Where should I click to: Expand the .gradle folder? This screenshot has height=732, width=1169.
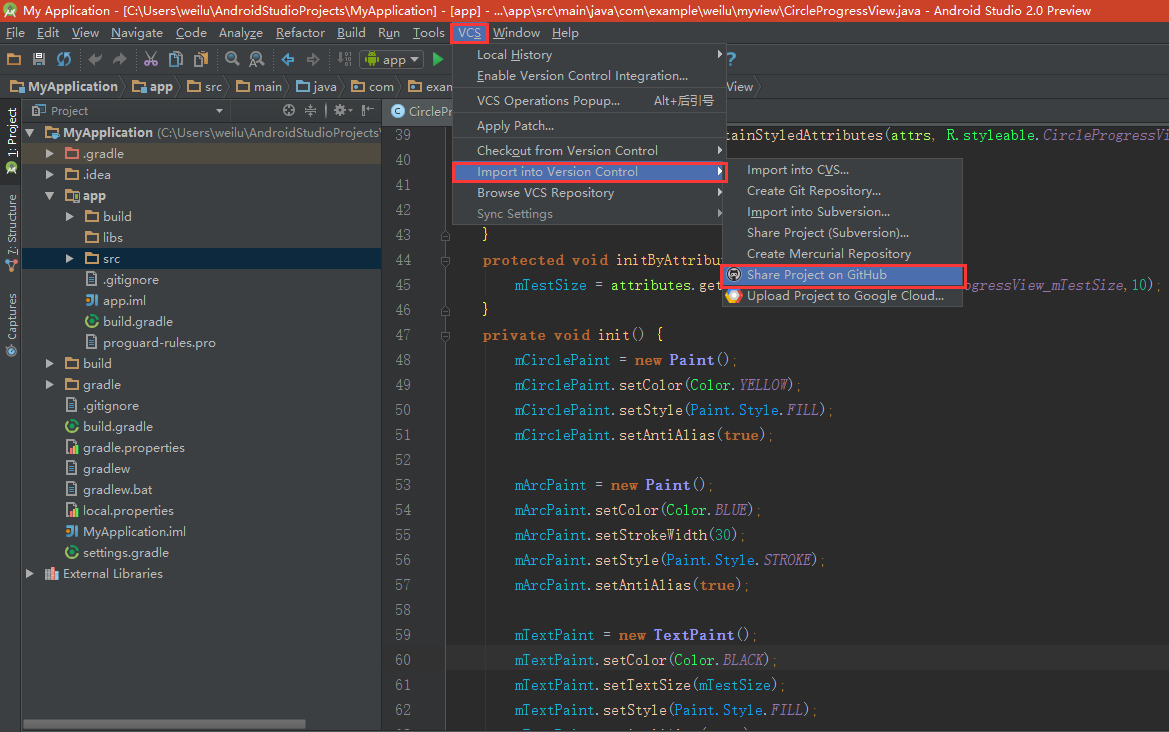click(49, 154)
